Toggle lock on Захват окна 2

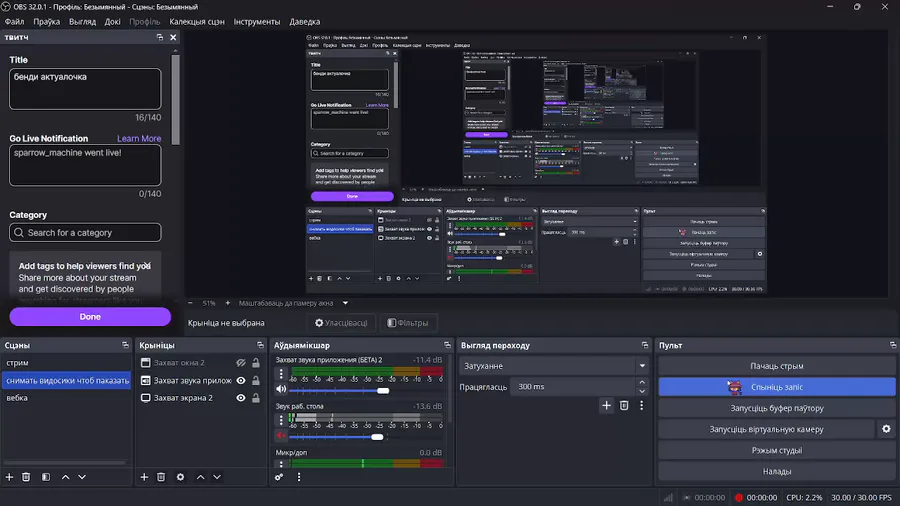pos(256,363)
